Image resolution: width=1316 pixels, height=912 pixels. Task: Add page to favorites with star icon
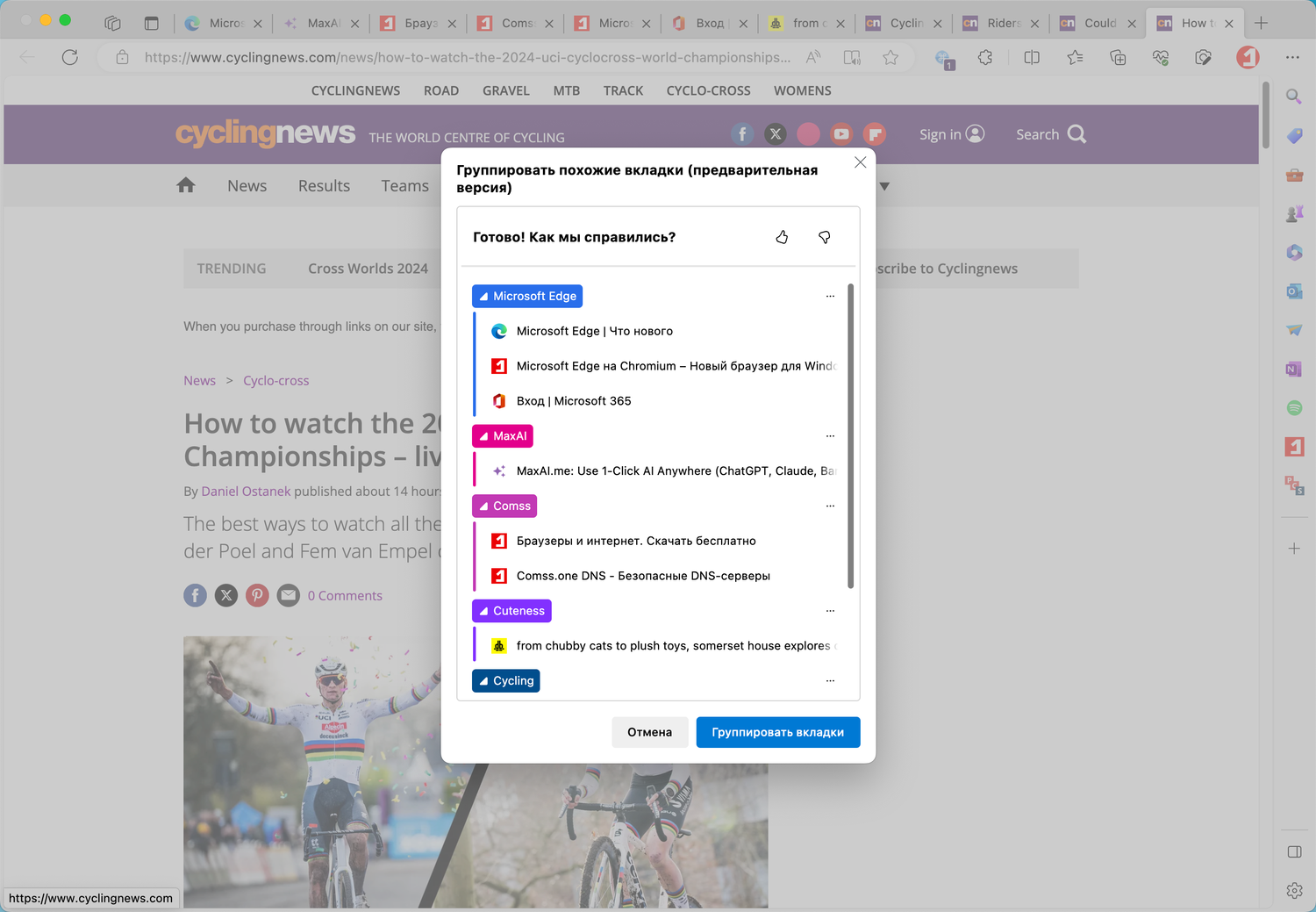coord(890,58)
